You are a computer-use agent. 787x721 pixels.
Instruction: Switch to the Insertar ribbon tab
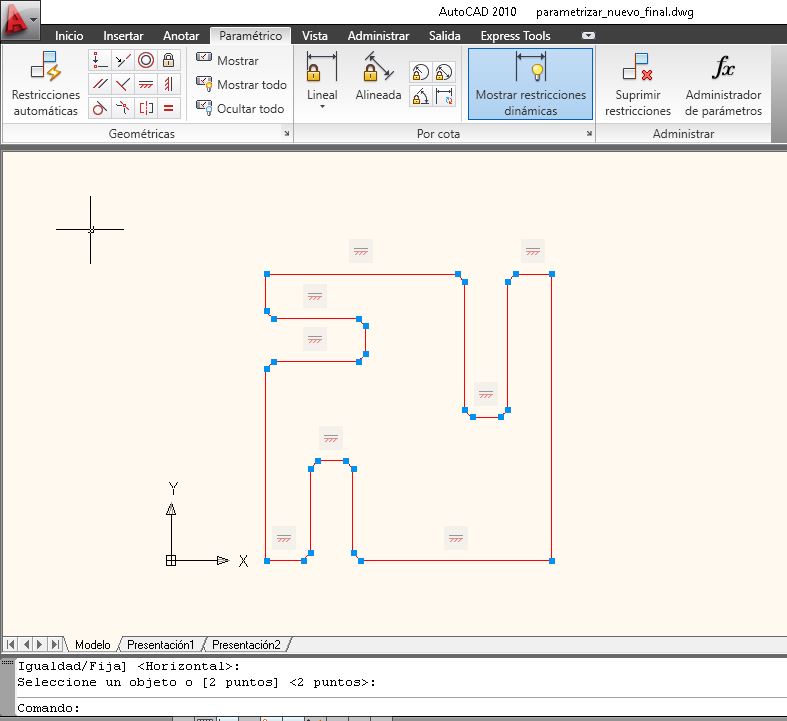click(123, 36)
